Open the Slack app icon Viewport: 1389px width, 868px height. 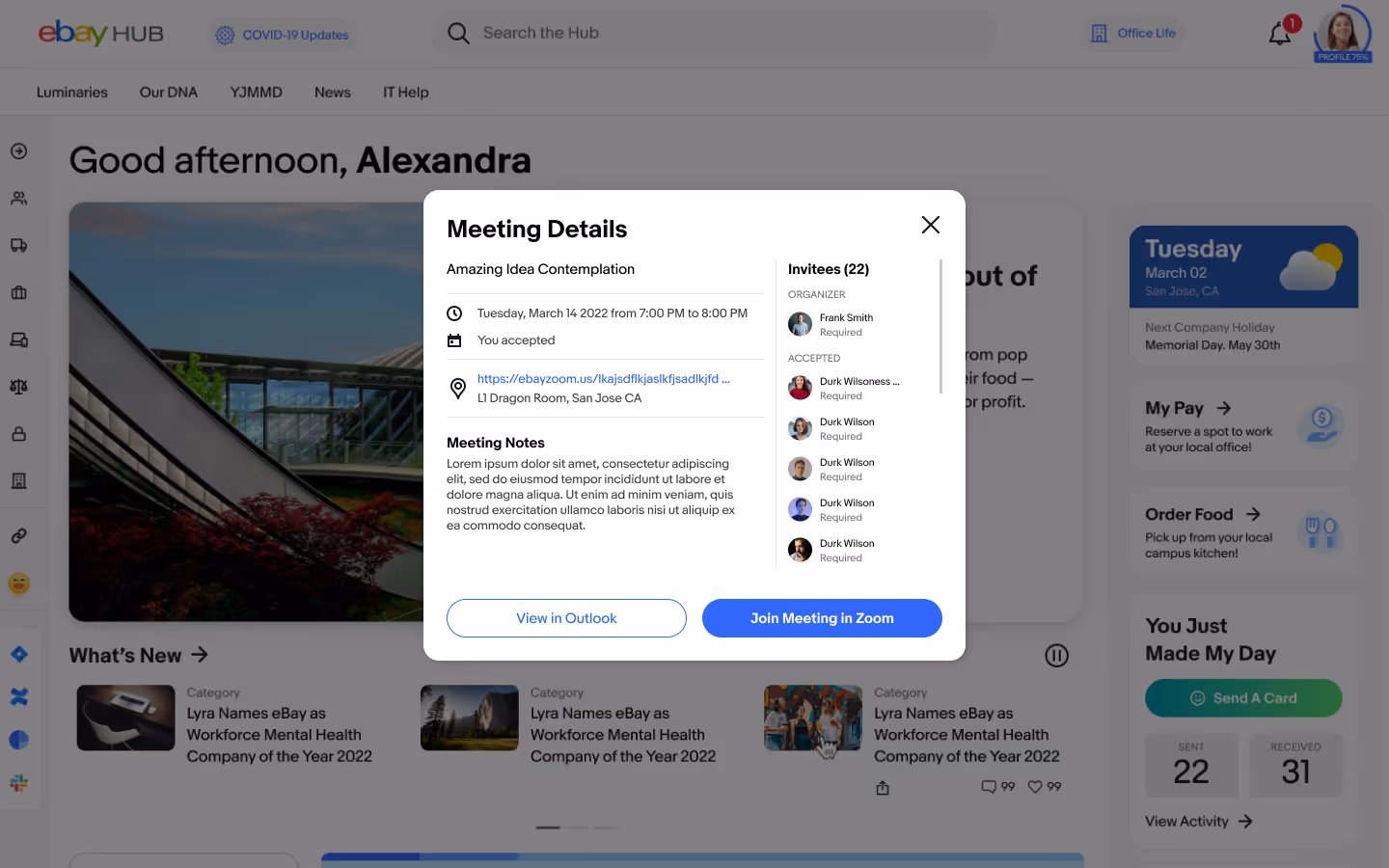(19, 783)
